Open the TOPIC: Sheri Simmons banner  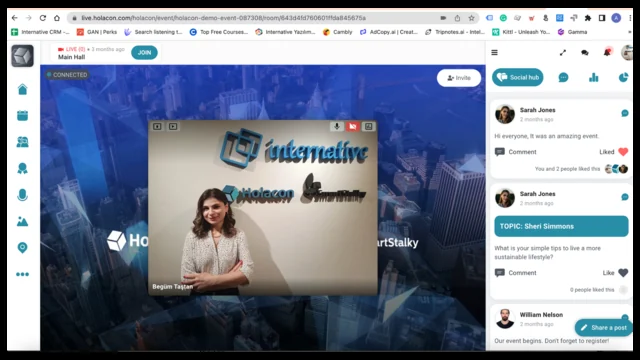(561, 226)
